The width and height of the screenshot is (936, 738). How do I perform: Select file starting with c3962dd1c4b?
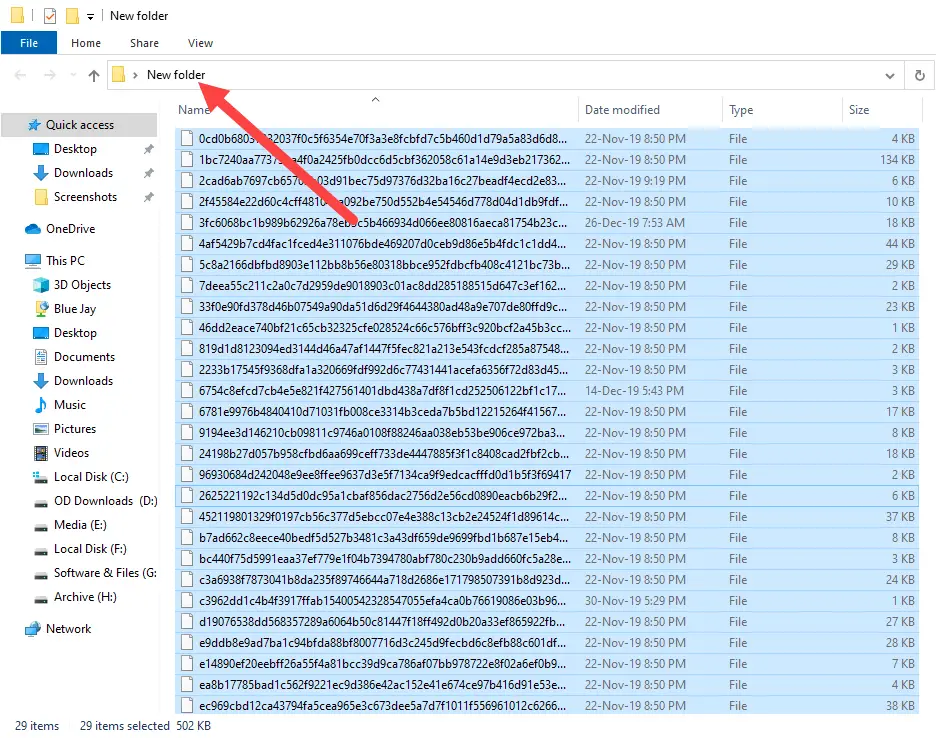point(547,601)
